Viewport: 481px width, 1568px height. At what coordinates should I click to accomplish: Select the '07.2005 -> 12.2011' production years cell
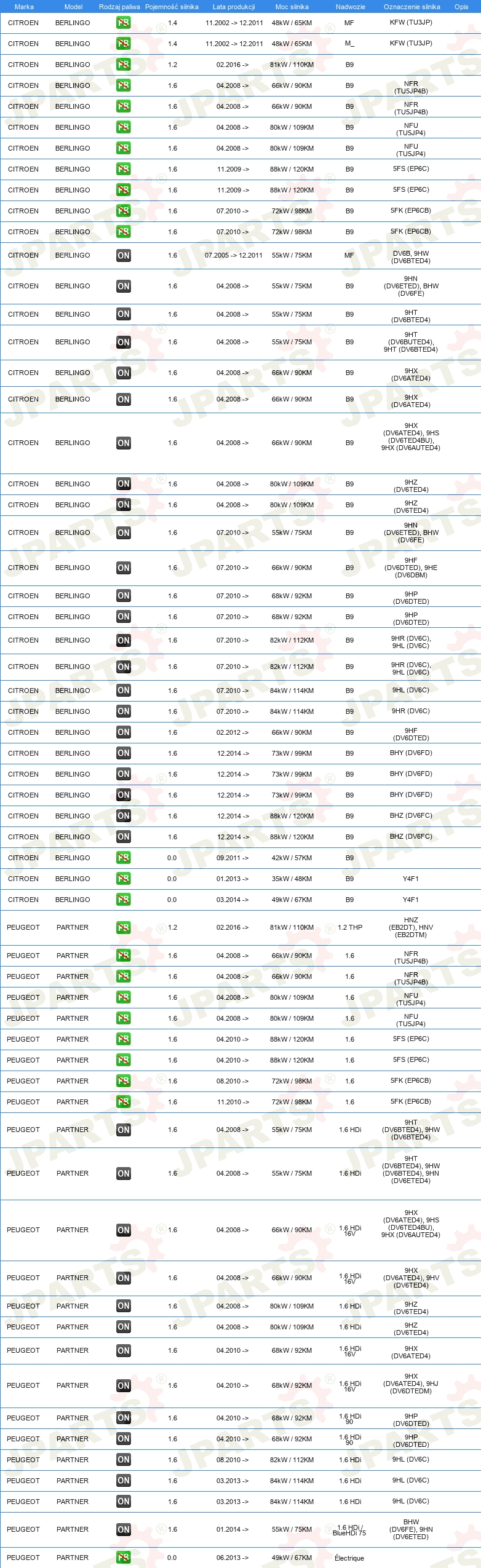pos(234,255)
